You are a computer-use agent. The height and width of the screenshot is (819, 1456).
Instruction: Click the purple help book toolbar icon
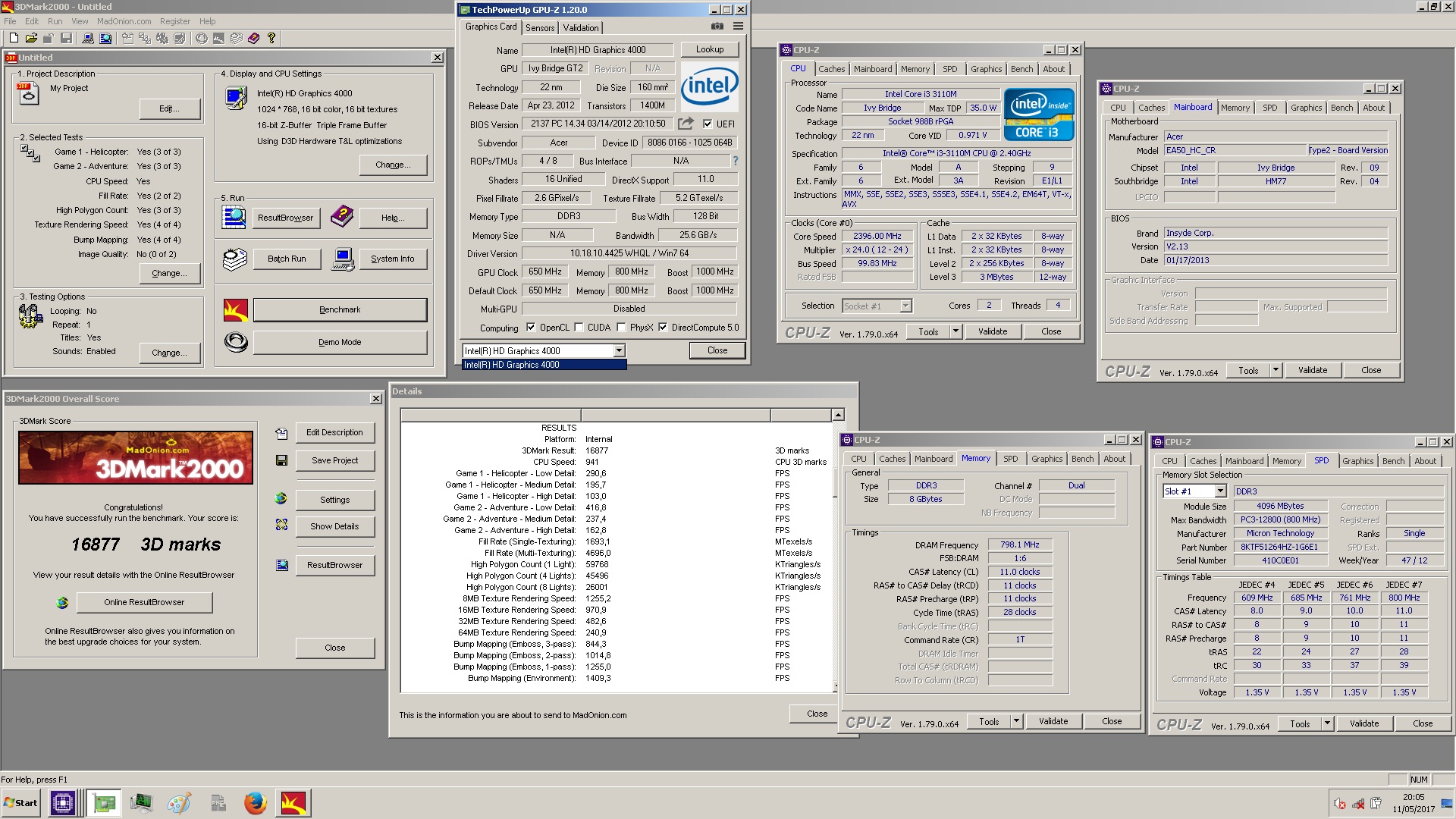[253, 38]
